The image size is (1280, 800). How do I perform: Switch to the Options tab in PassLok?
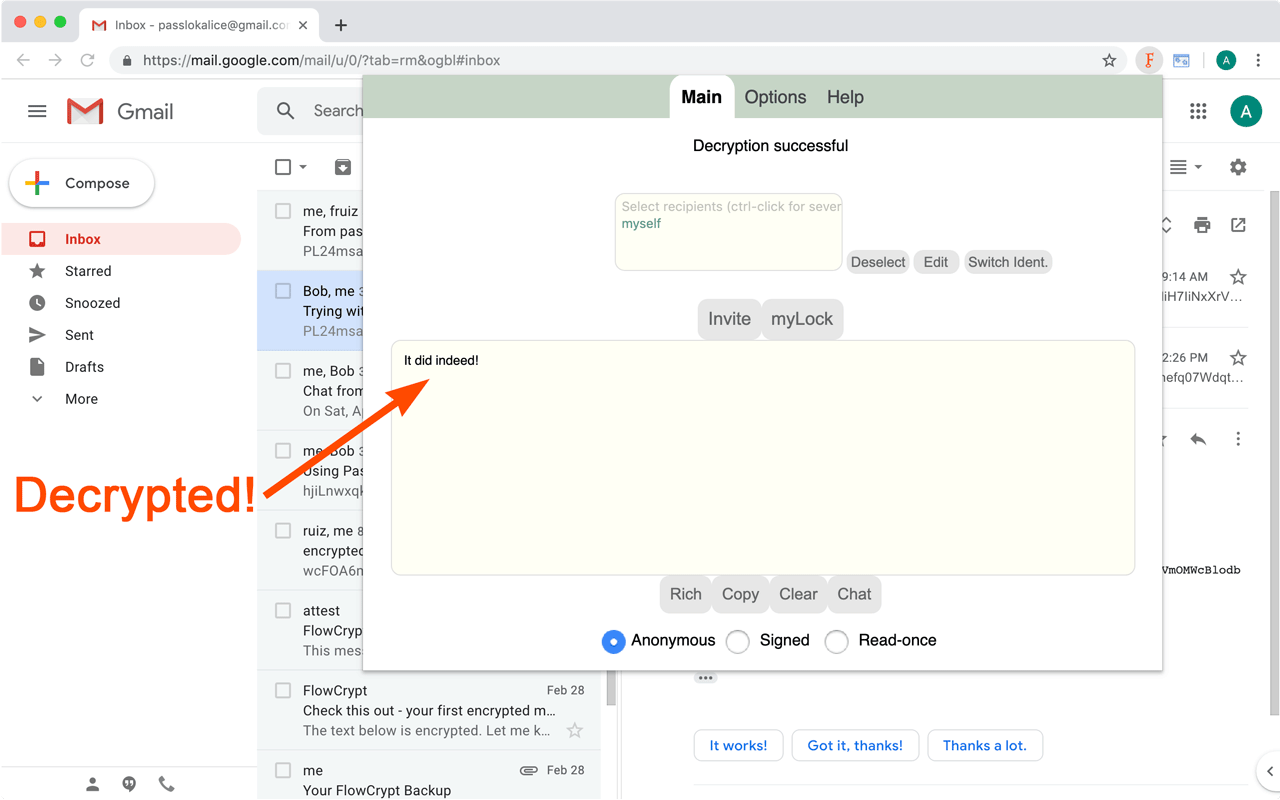coord(775,97)
